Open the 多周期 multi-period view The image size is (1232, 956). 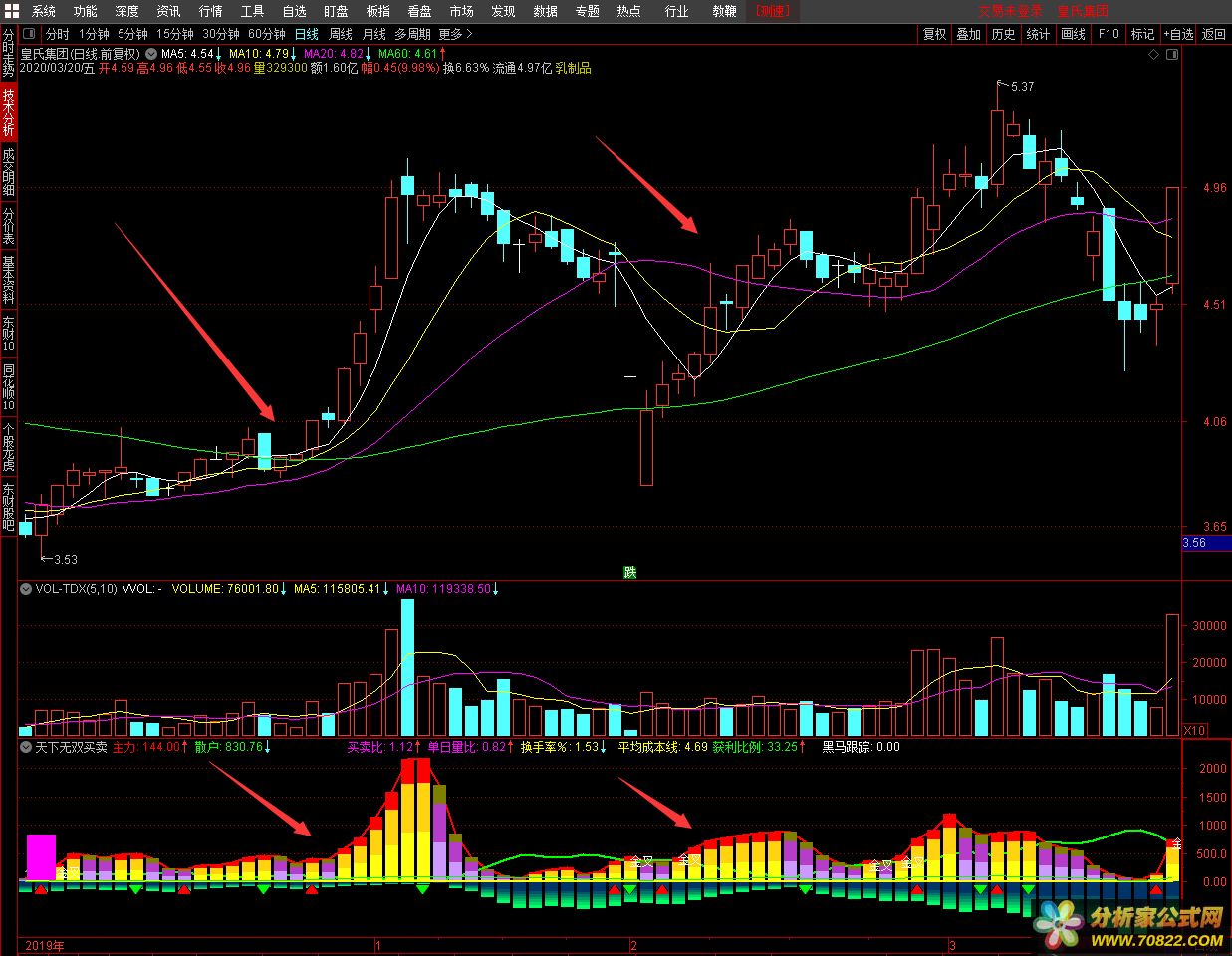pyautogui.click(x=412, y=34)
